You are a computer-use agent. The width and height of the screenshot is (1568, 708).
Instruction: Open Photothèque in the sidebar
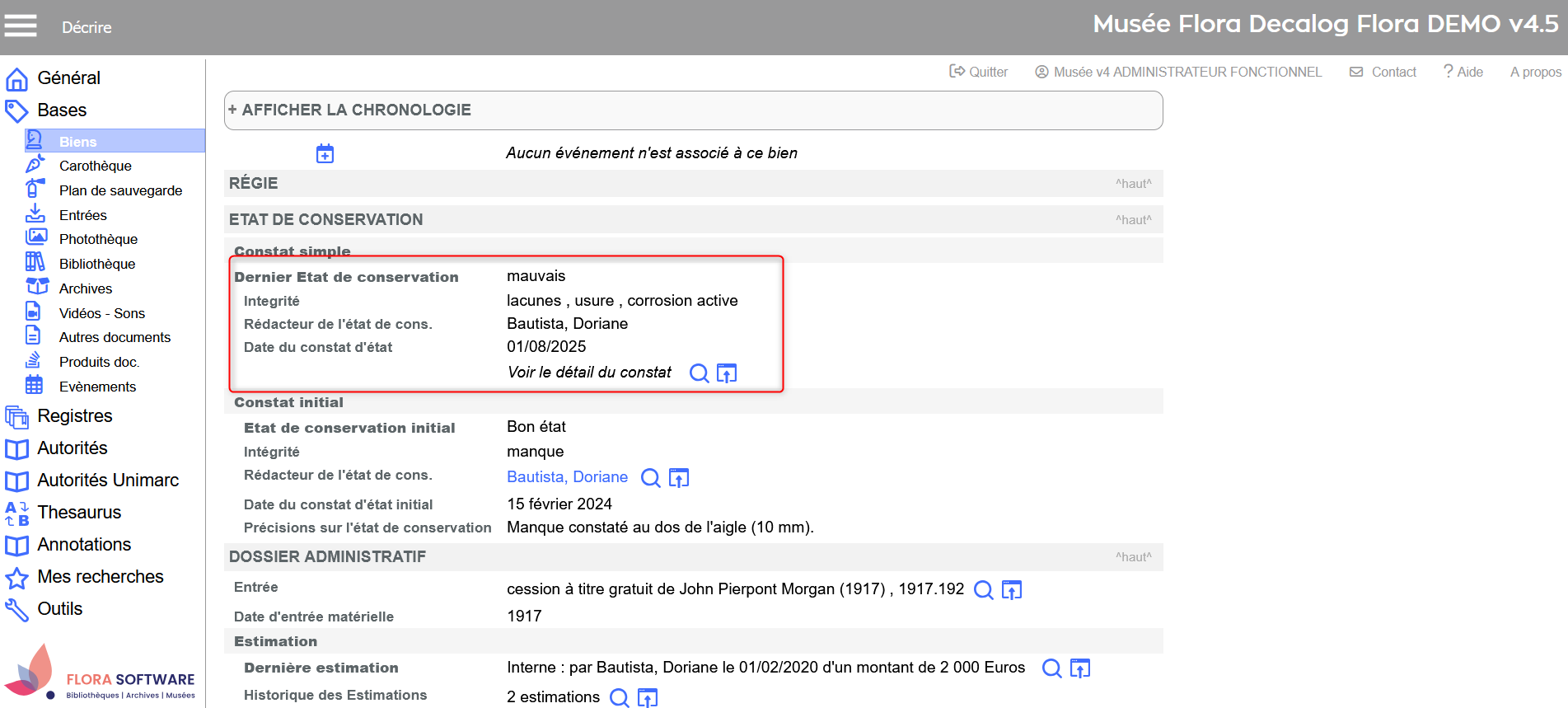[x=98, y=239]
